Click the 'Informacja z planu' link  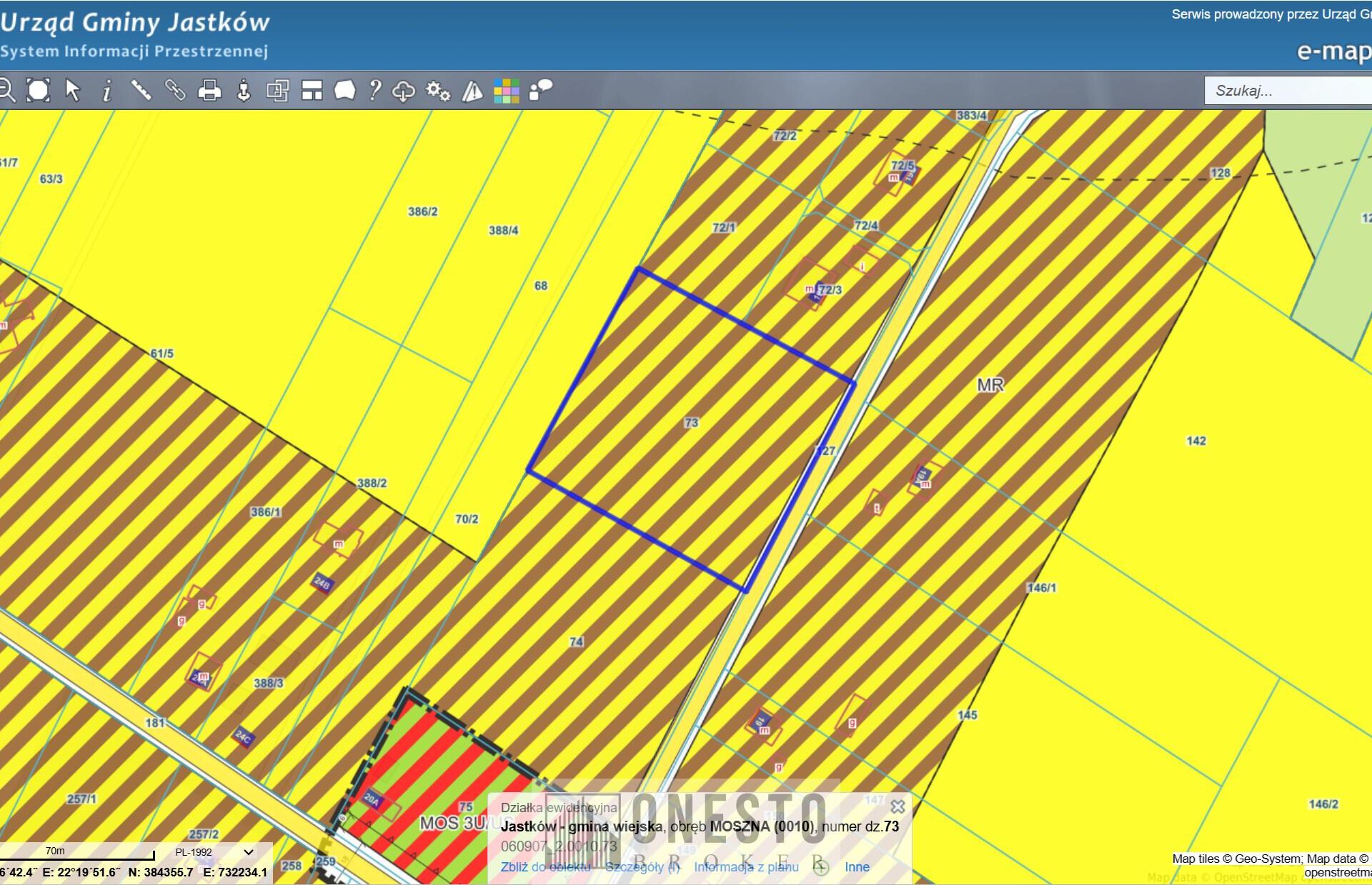[x=746, y=867]
